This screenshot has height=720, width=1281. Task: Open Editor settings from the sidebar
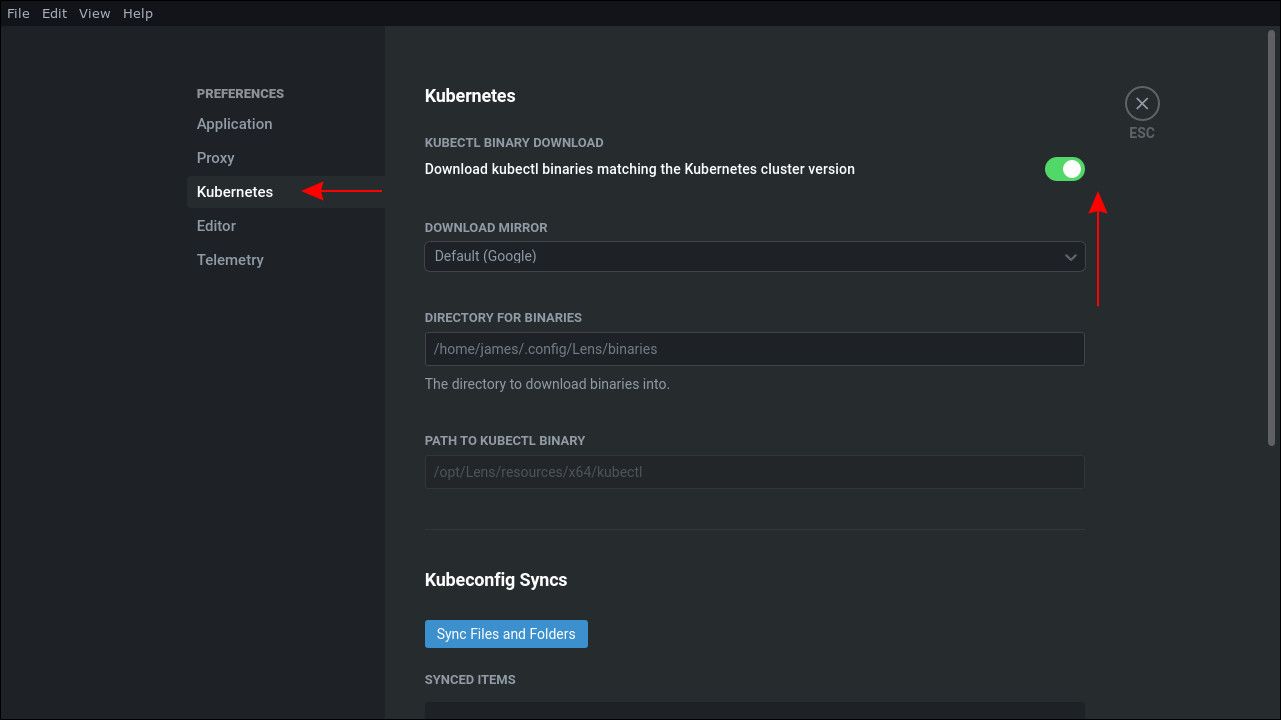[216, 225]
